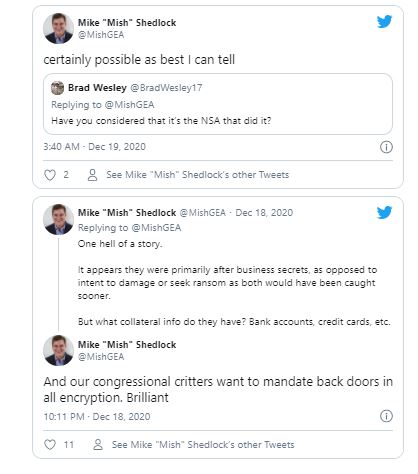See Mike Shedlock's other Tweets in first card
Image resolution: width=418 pixels, height=474 pixels.
pyautogui.click(x=197, y=175)
